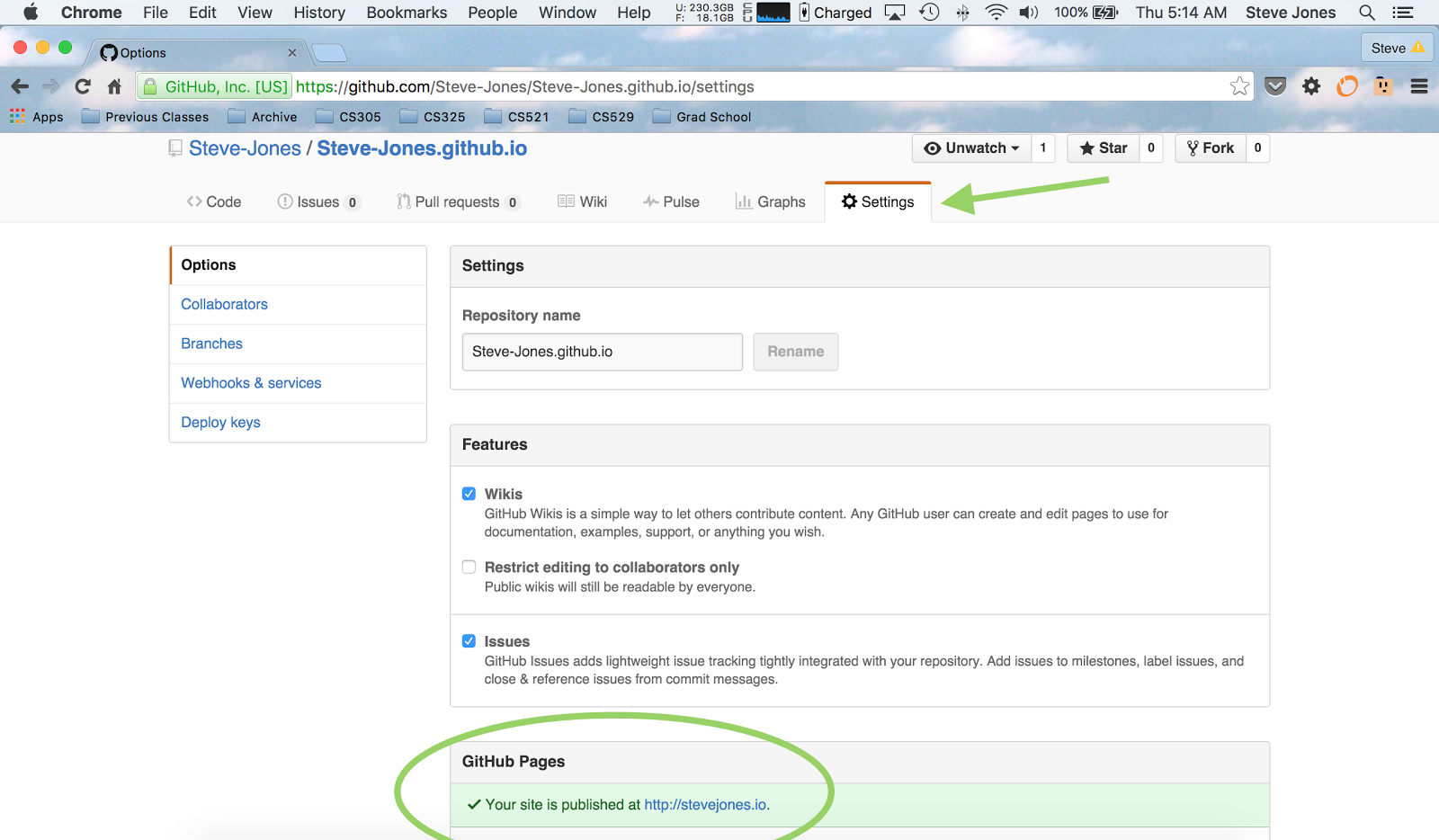Click the Bluetooth menu bar icon
The height and width of the screenshot is (840, 1439).
962,13
